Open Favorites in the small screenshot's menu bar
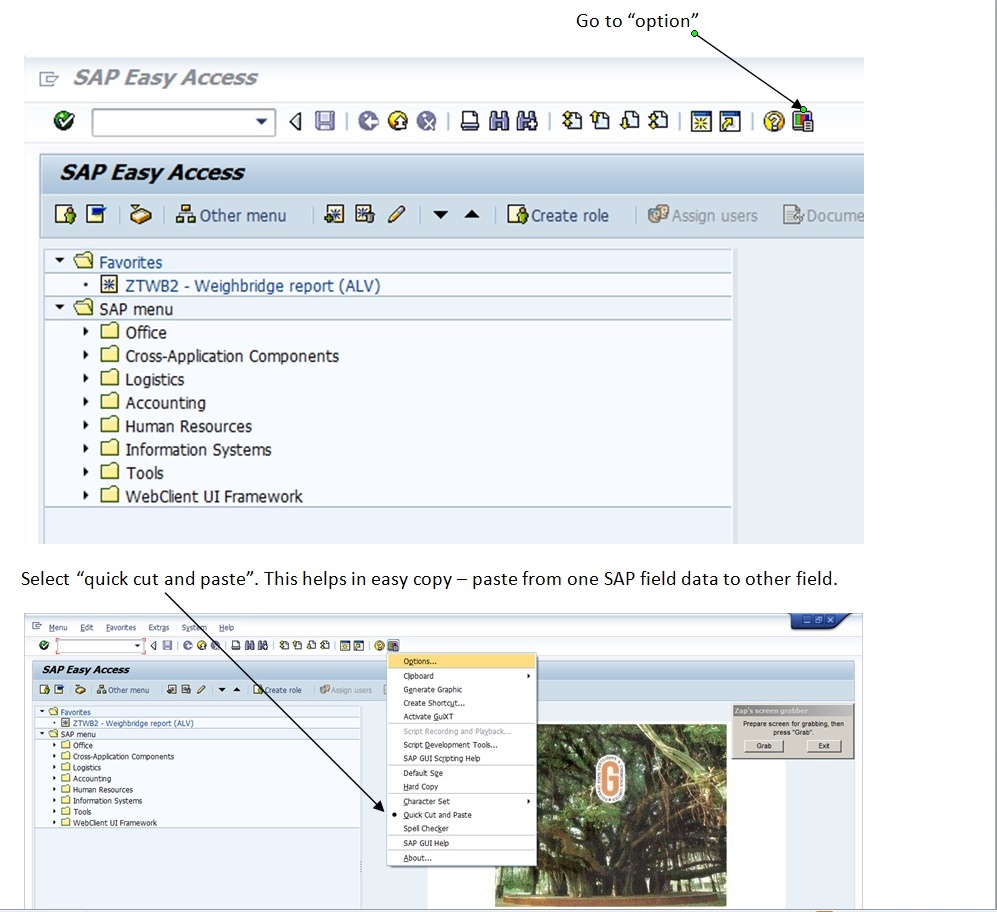Image resolution: width=997 pixels, height=912 pixels. (x=121, y=627)
